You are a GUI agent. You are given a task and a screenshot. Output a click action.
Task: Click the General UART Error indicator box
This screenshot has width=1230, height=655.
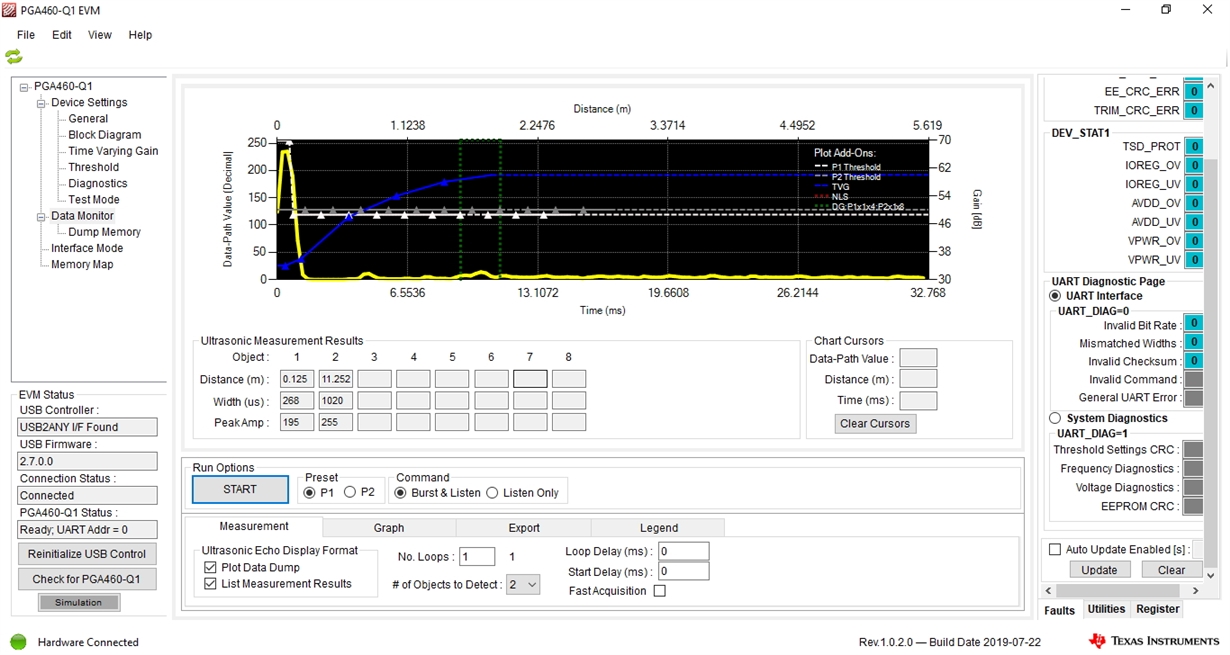pyautogui.click(x=1193, y=397)
